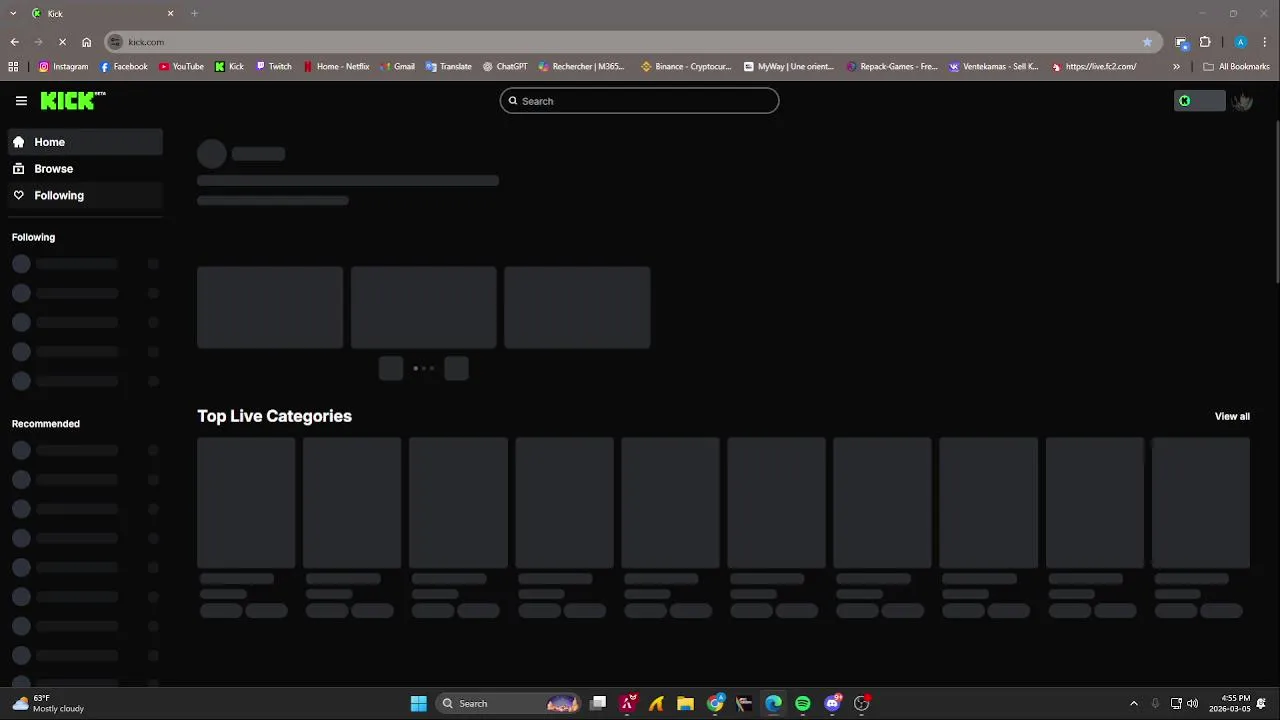
Task: Open Task View on the taskbar
Action: pyautogui.click(x=598, y=704)
